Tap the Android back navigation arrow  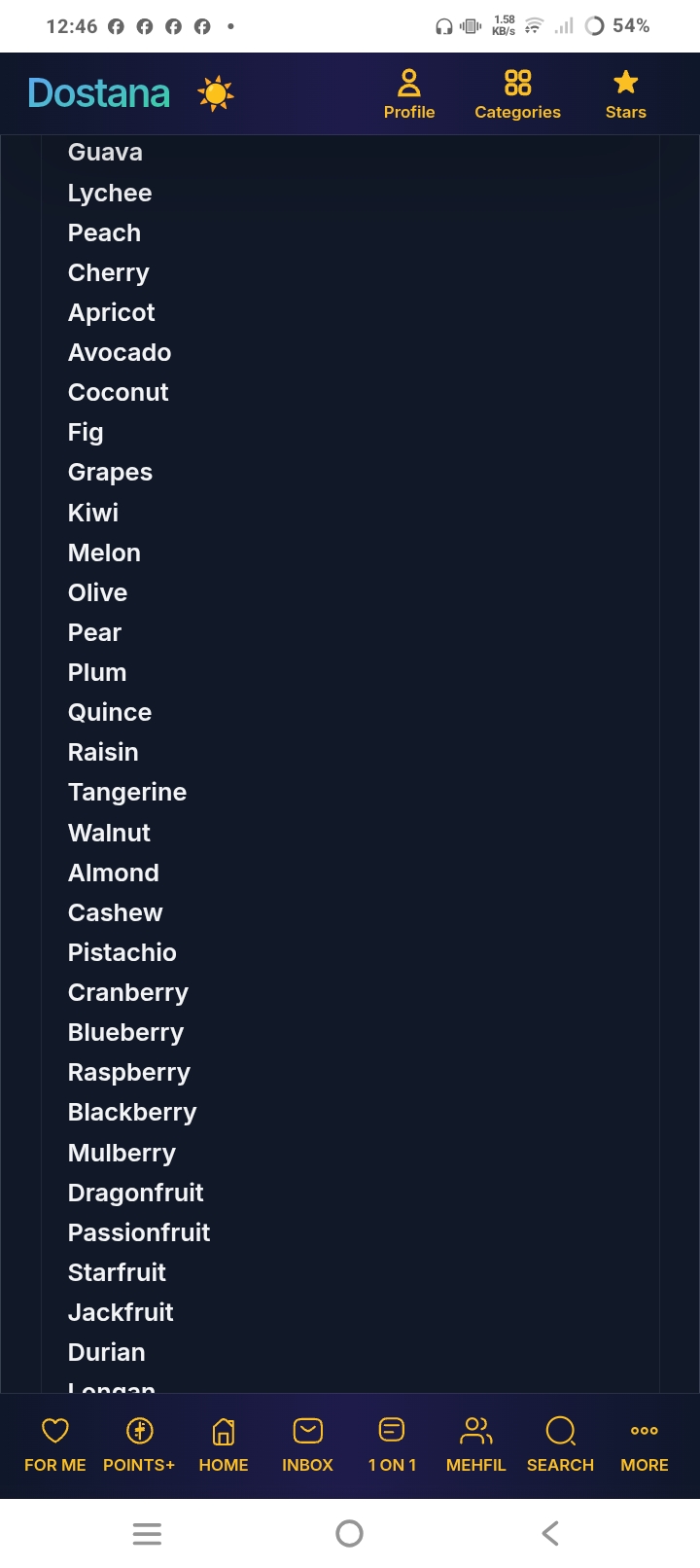[550, 1533]
